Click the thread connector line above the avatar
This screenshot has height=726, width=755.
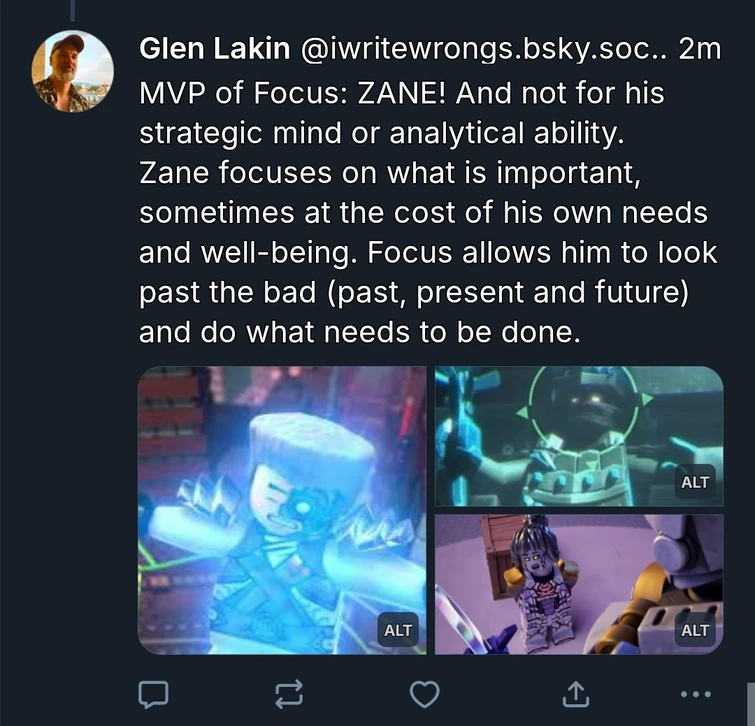[x=73, y=11]
